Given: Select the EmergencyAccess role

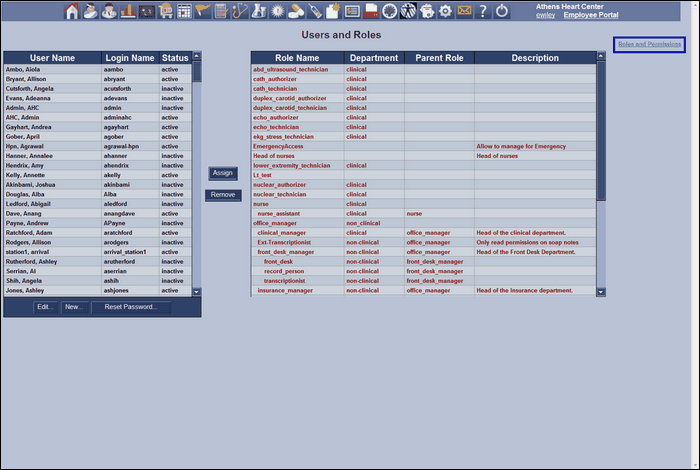Looking at the screenshot, I should tap(423, 146).
